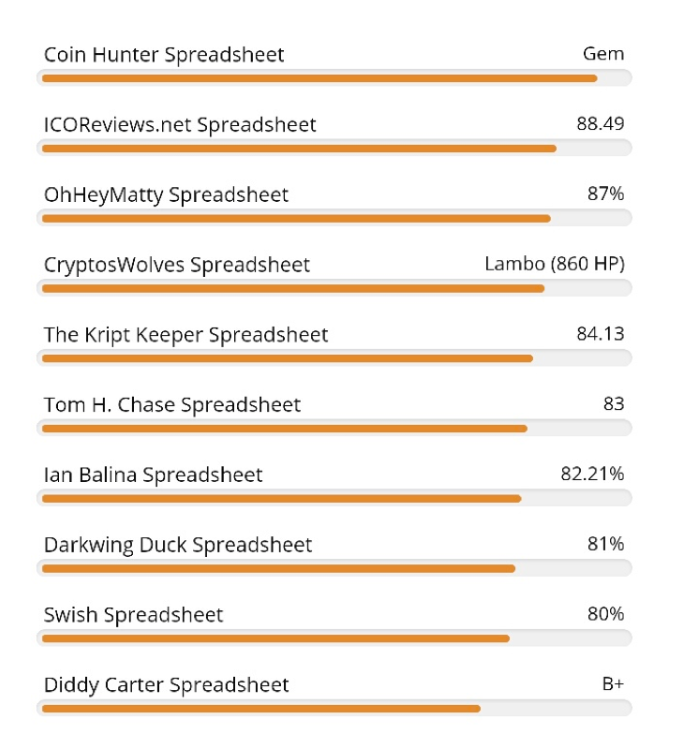693x748 pixels.
Task: Select the CryptosWolves Spreadsheet entry
Action: (x=177, y=265)
